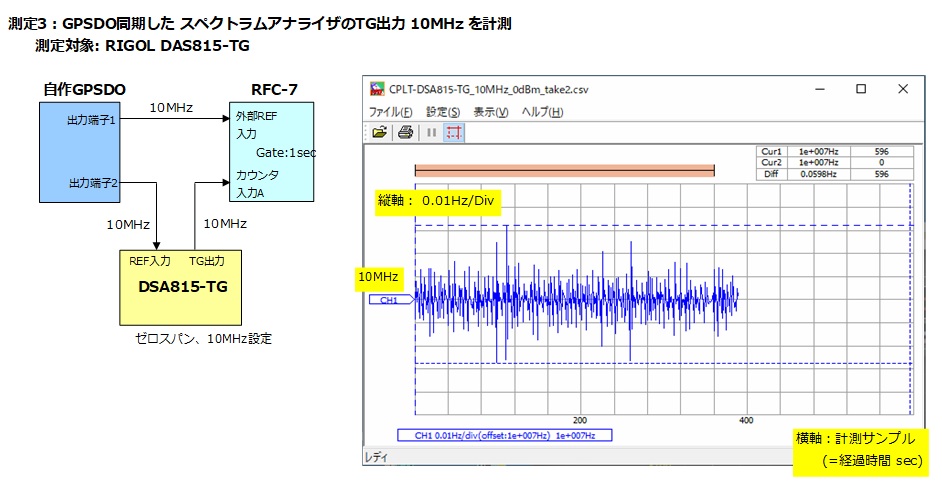The height and width of the screenshot is (496, 942).
Task: Click the 出力端子1 label in the GPSDO block
Action: [91, 120]
